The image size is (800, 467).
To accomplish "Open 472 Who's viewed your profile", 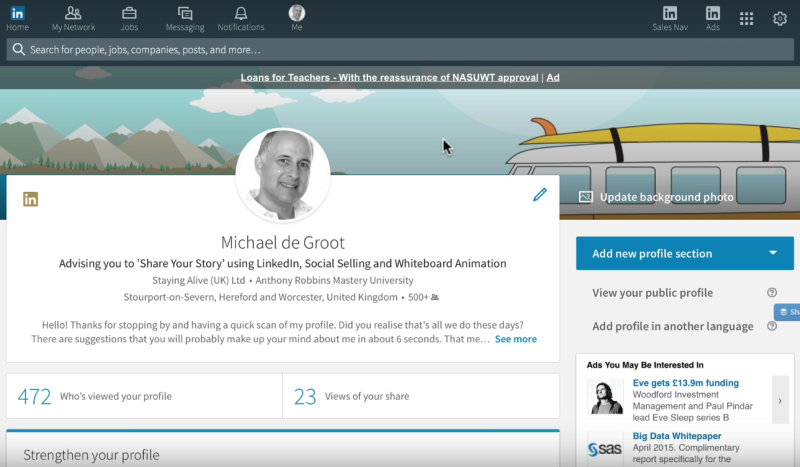I will click(x=144, y=396).
